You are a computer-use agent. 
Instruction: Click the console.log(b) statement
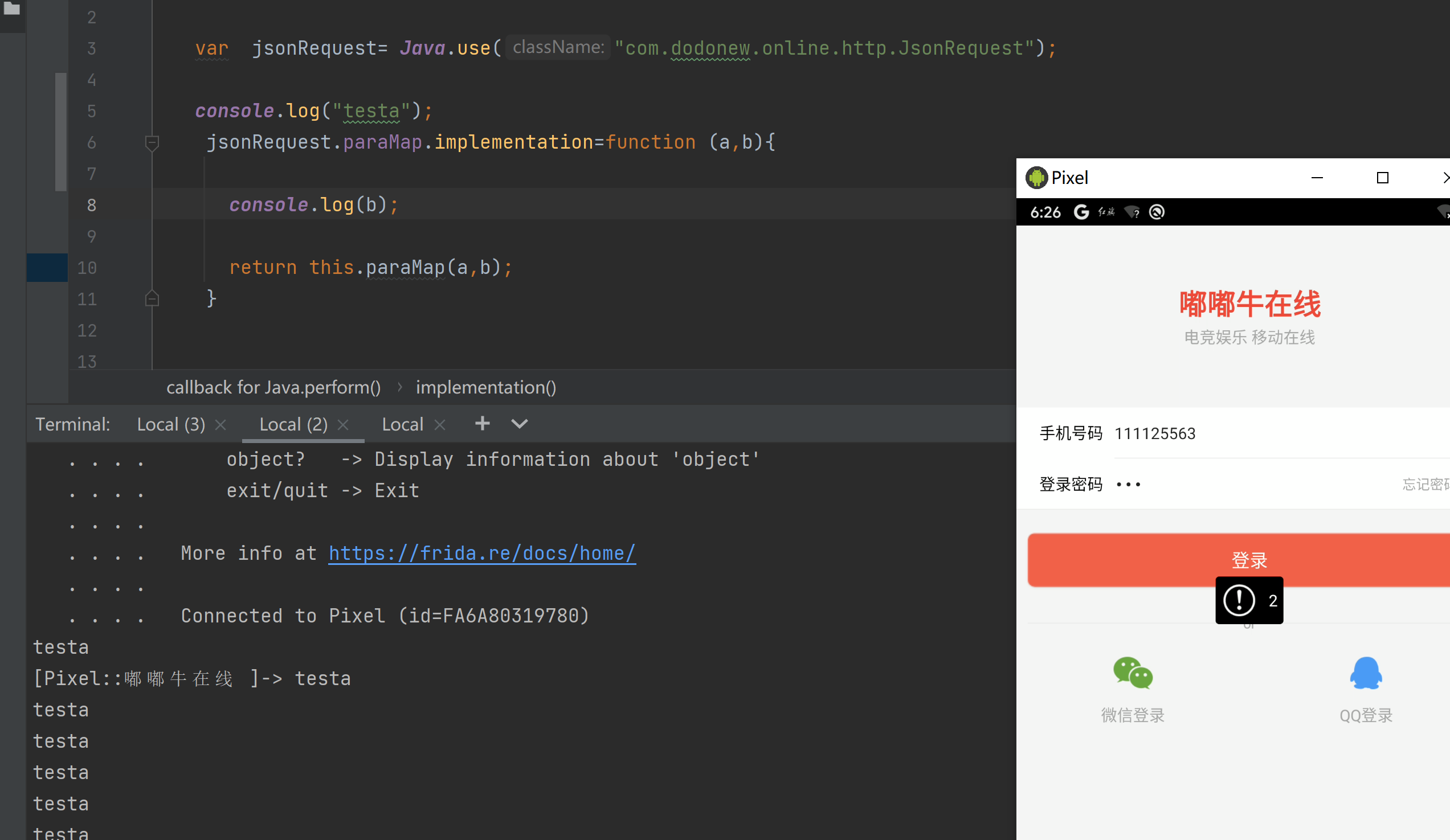pyautogui.click(x=313, y=205)
